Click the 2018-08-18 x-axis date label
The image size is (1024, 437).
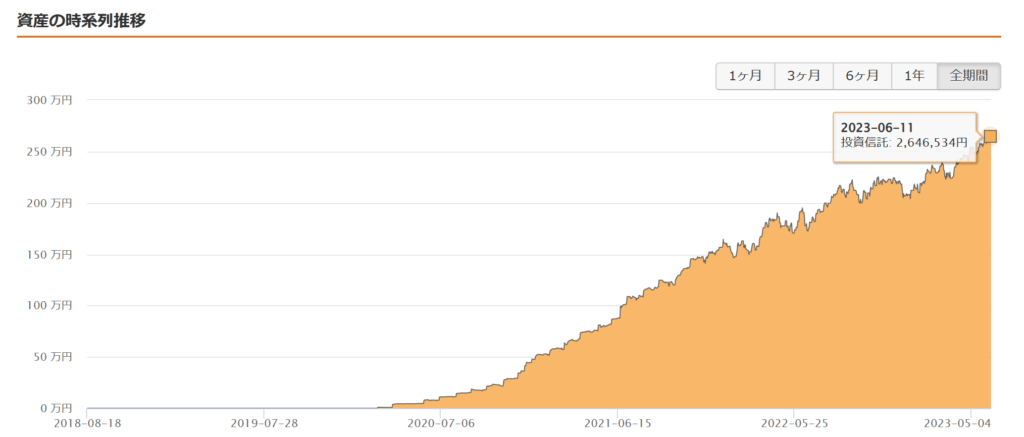click(x=87, y=424)
